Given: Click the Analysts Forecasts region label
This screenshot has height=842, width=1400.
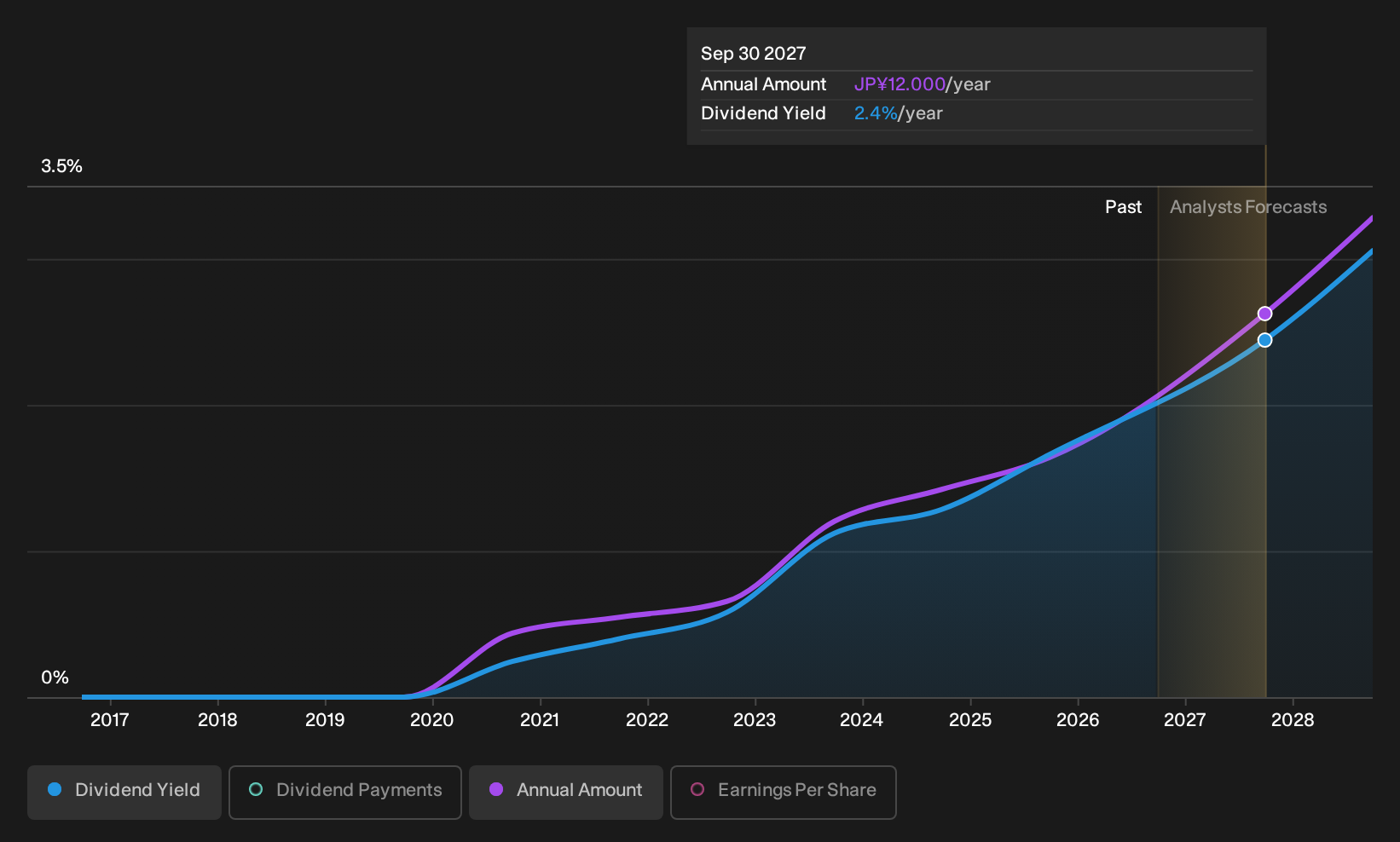Looking at the screenshot, I should tap(1248, 207).
